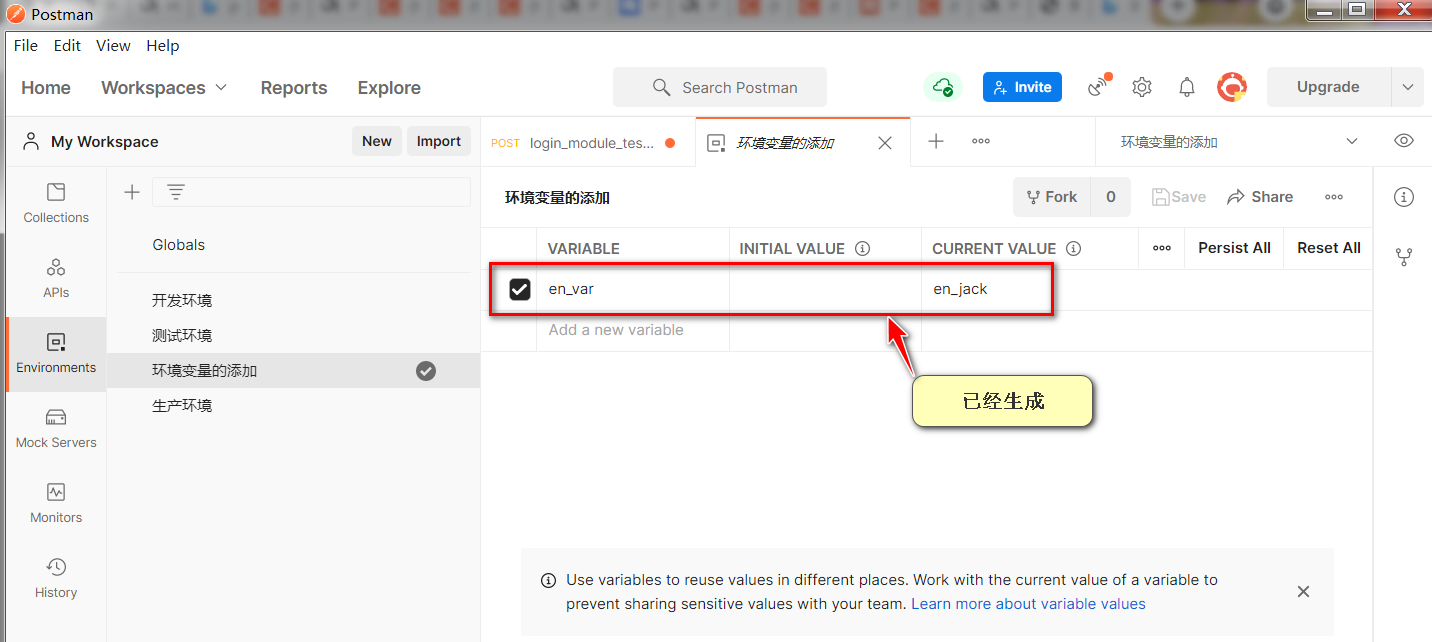Open the forks icon in right sidebar
Screen dimensions: 1432x642
pos(1404,257)
